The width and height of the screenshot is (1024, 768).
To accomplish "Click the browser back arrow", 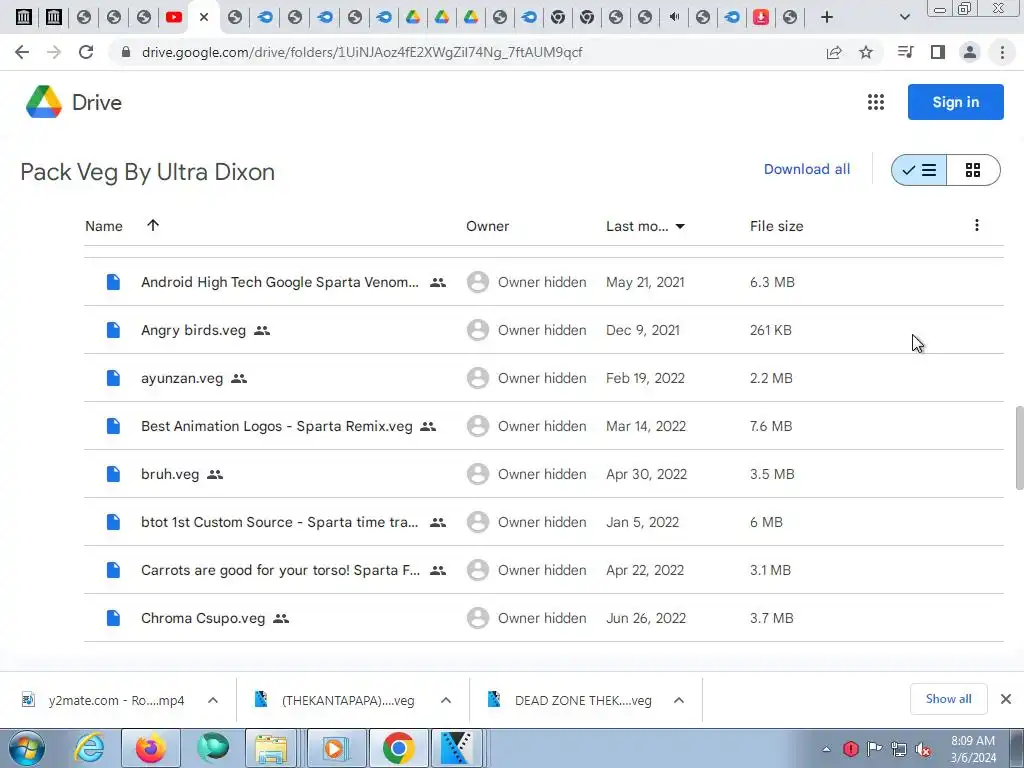I will click(x=22, y=52).
